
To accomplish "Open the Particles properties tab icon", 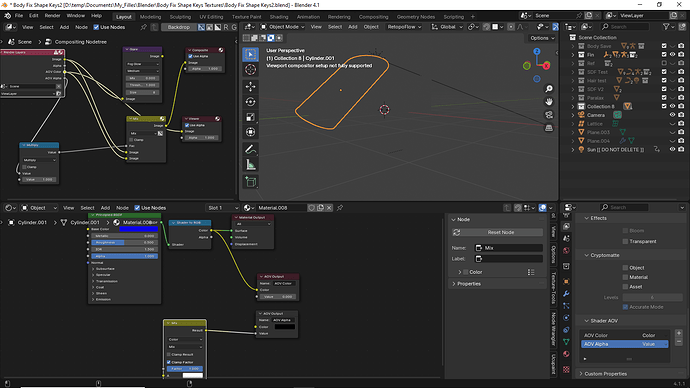I will pos(566,305).
